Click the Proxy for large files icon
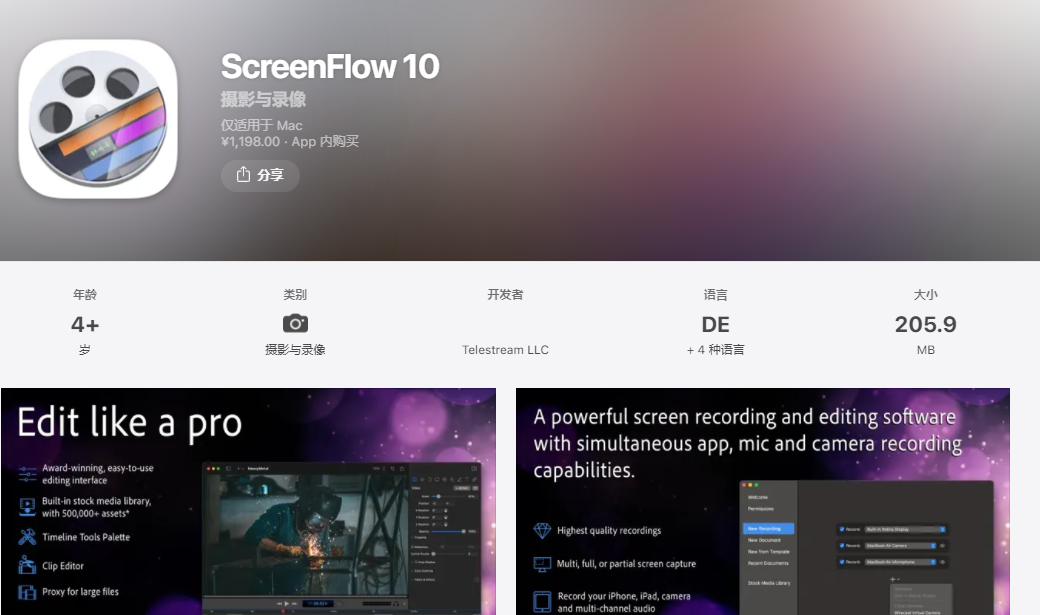Screen dimensions: 1040x615 [x=27, y=592]
